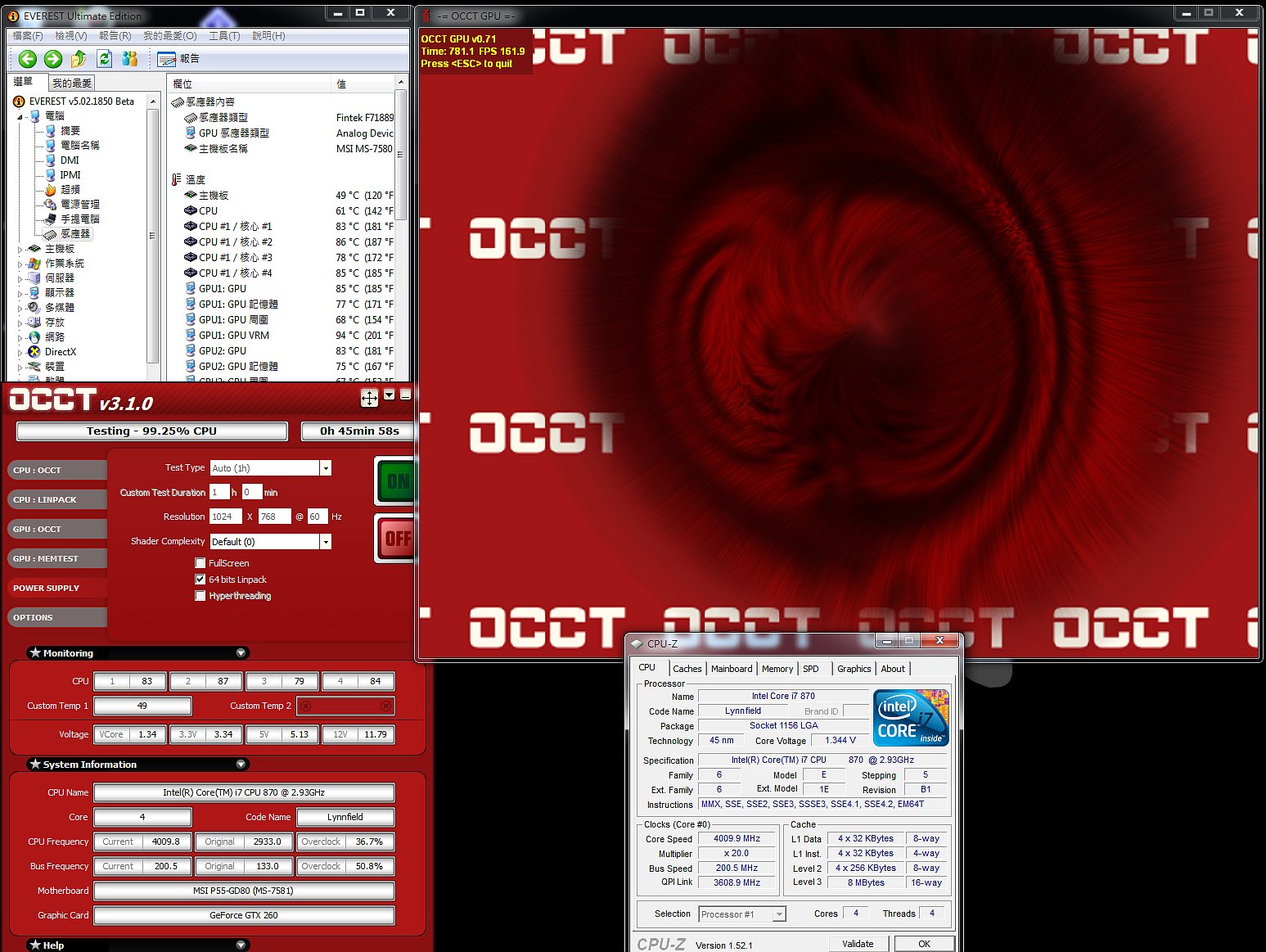Image resolution: width=1266 pixels, height=952 pixels.
Task: Collapse the System Information section arrow
Action: pos(241,765)
